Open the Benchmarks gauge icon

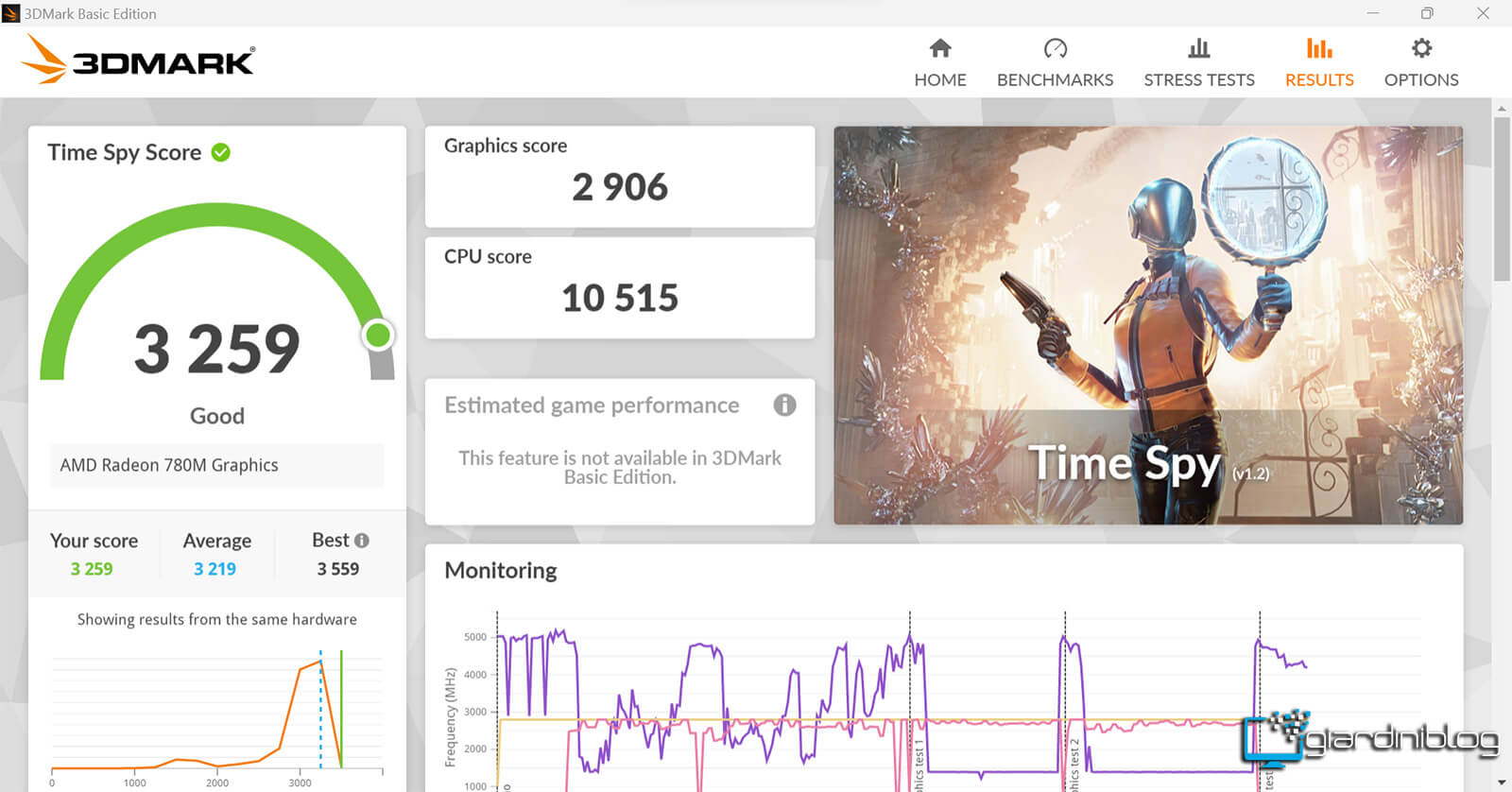tap(1056, 48)
